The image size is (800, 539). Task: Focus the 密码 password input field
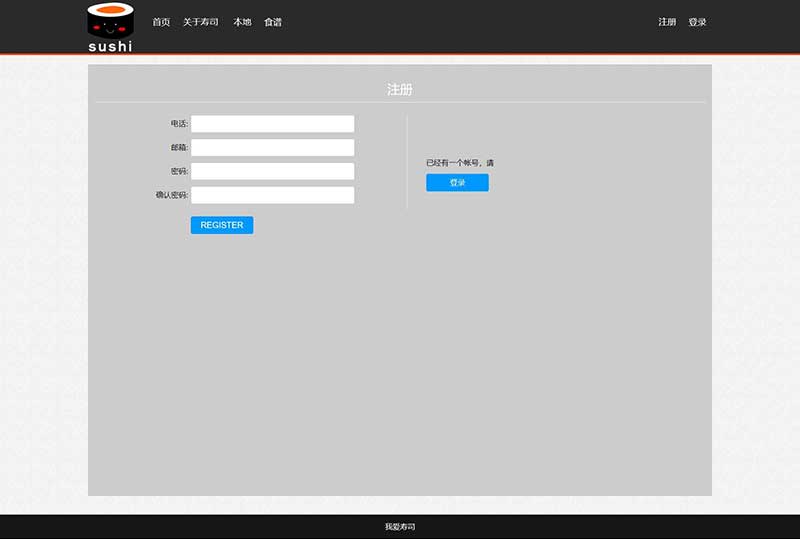272,171
